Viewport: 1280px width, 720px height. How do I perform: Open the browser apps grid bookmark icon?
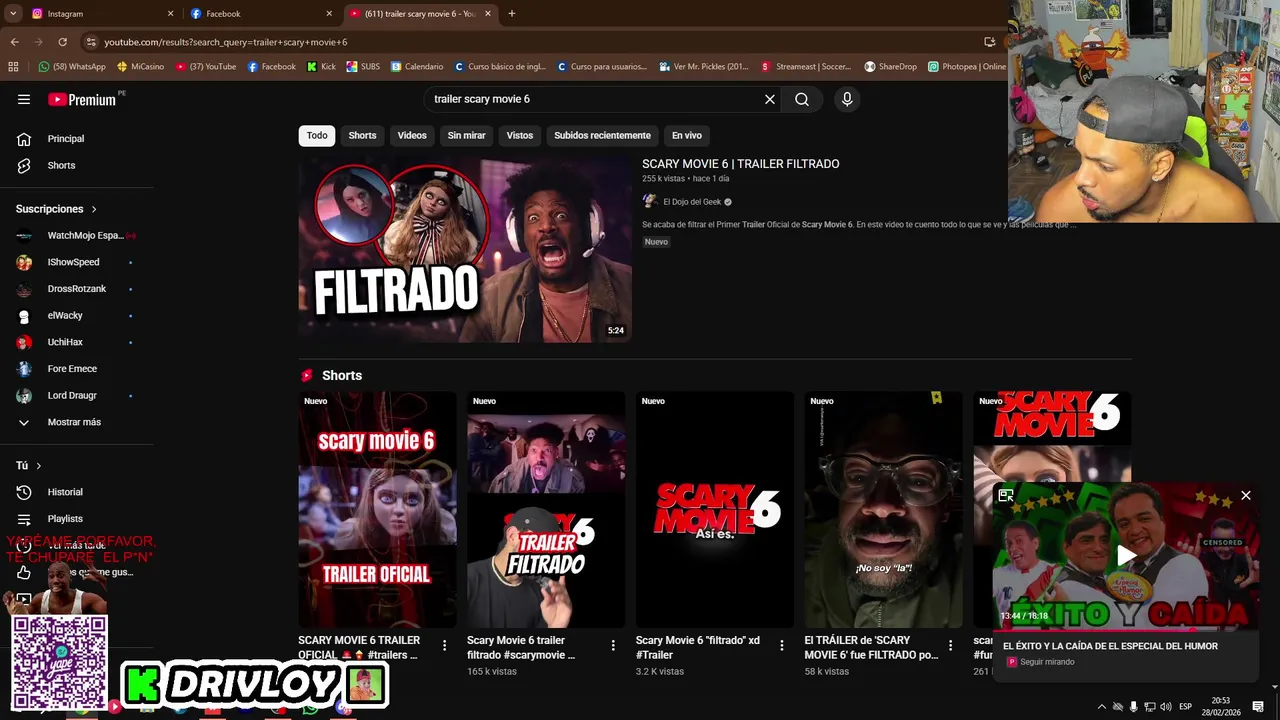(x=13, y=67)
